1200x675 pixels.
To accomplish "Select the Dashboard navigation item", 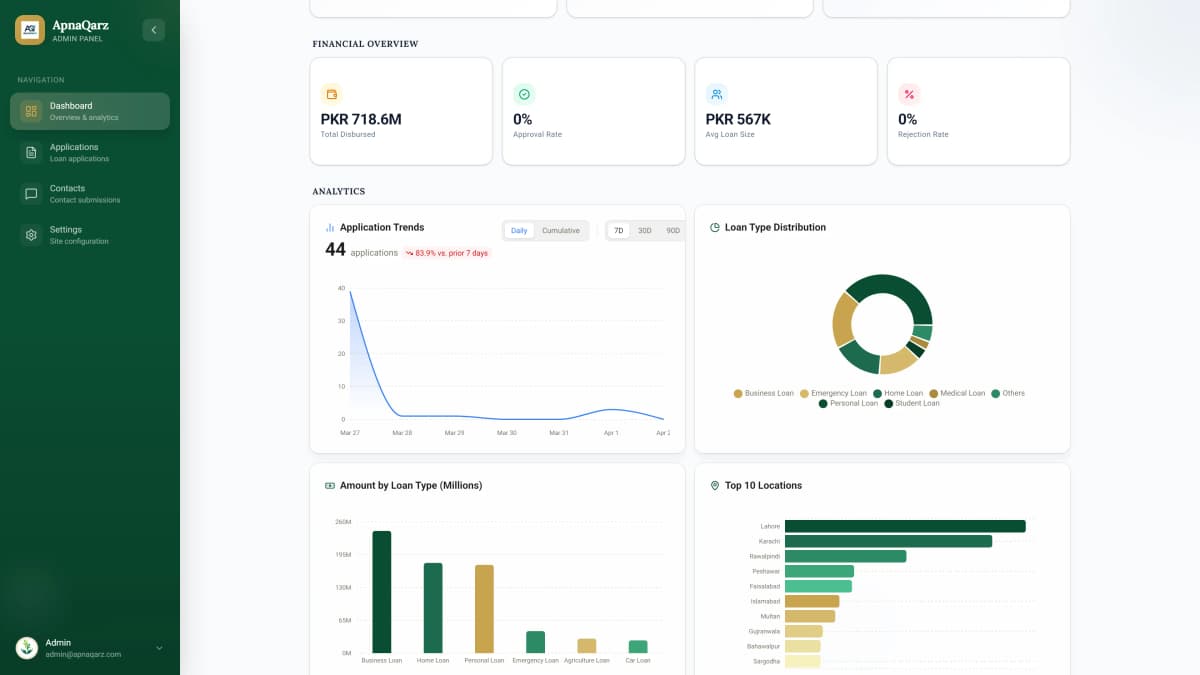I will 90,111.
